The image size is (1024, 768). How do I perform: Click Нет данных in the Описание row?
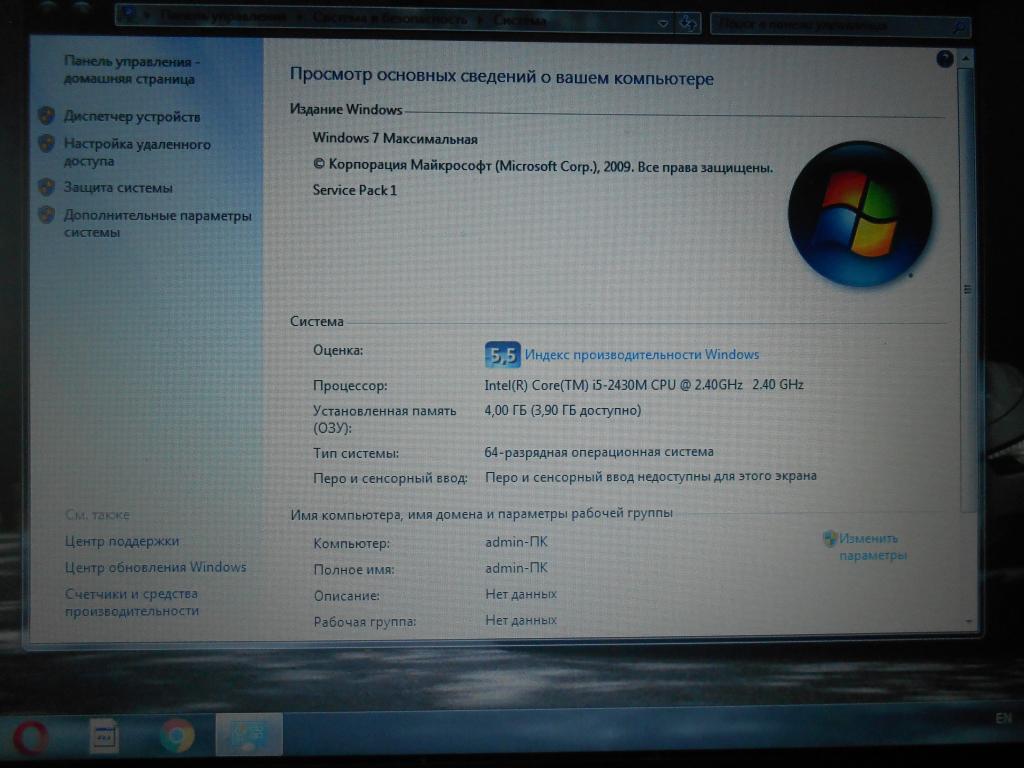pyautogui.click(x=521, y=594)
